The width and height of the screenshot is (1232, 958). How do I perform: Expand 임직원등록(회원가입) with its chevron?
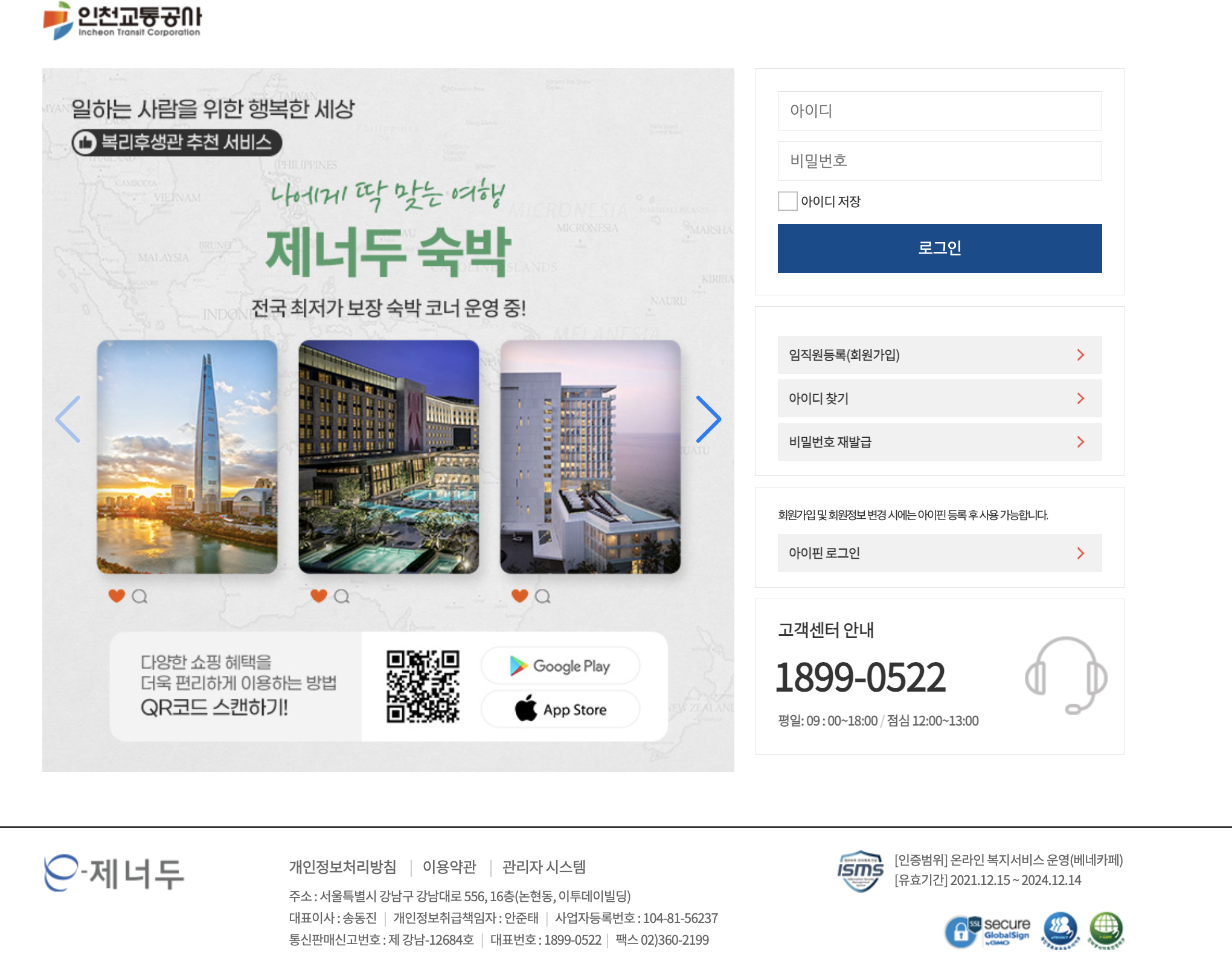[x=1080, y=355]
